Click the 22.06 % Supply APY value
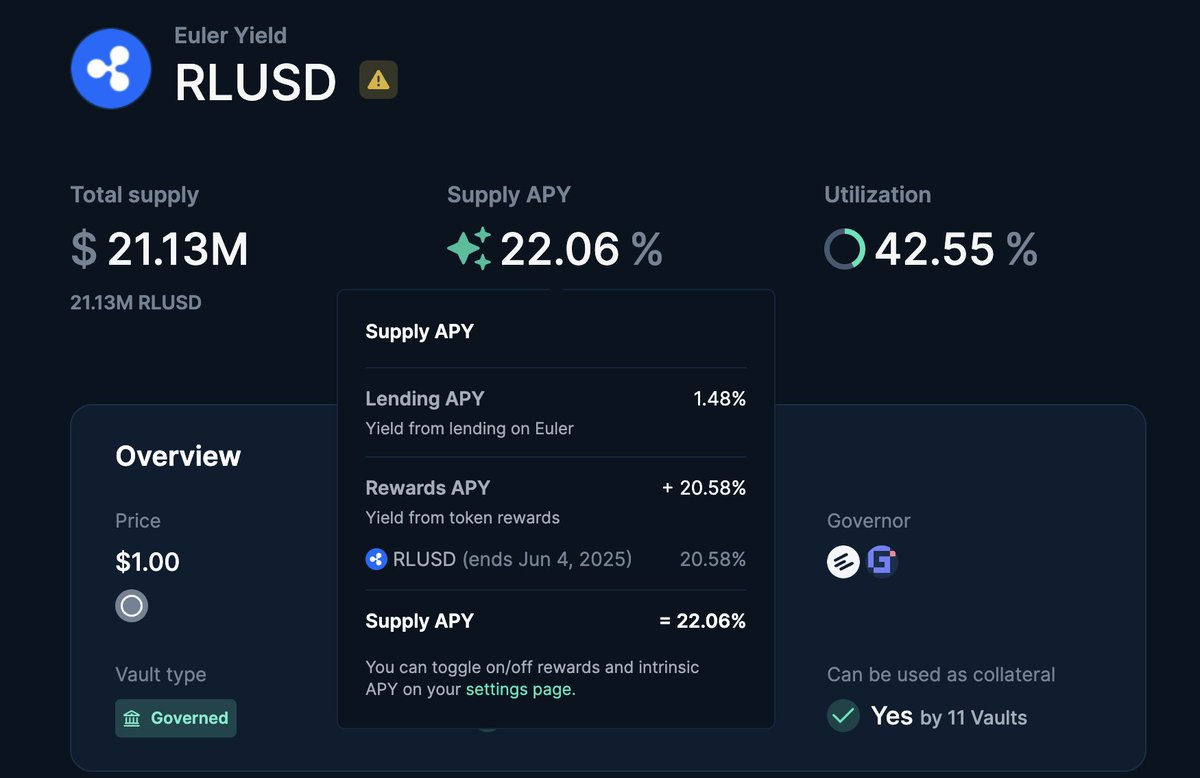 tap(581, 249)
